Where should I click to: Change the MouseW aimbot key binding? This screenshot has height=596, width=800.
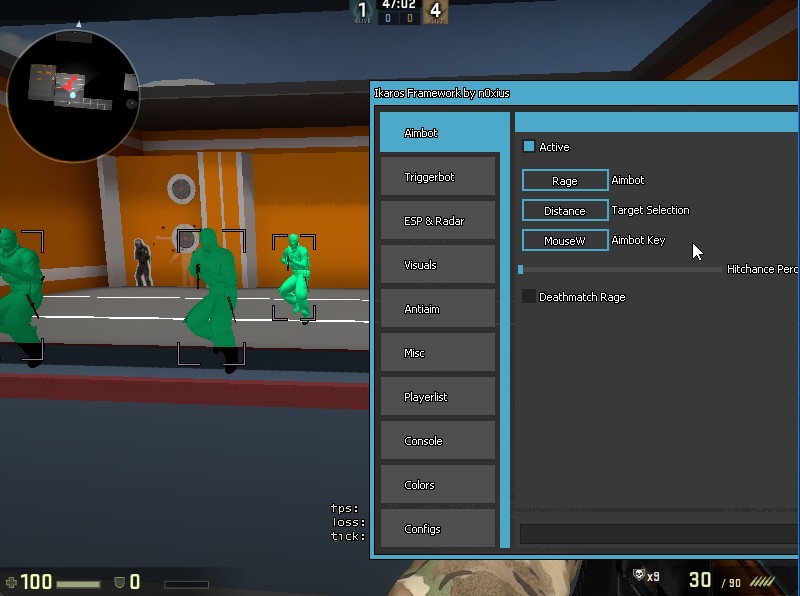coord(565,240)
